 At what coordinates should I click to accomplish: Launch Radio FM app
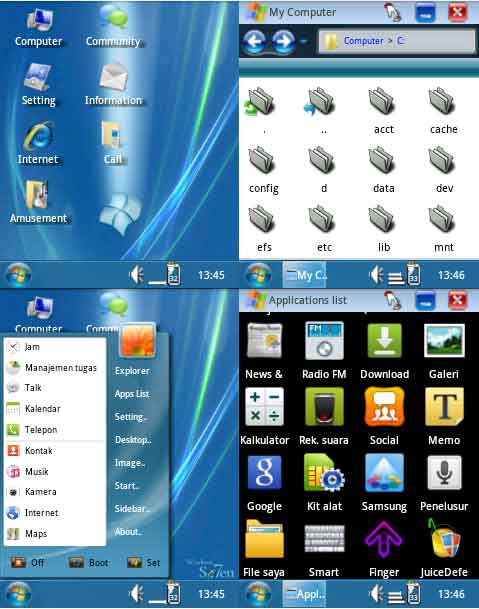(x=324, y=351)
